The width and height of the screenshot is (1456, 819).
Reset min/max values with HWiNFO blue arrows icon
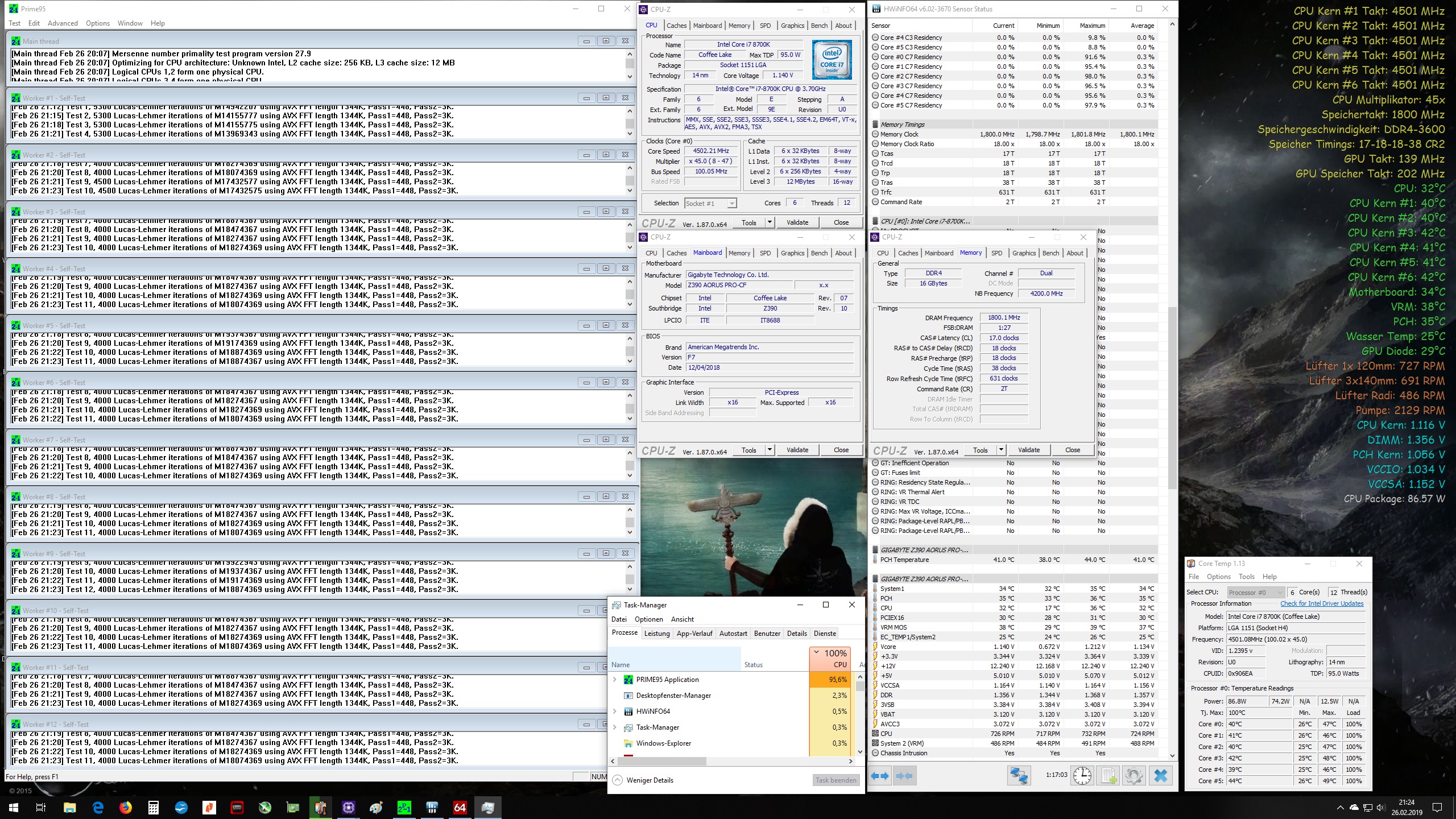point(880,775)
